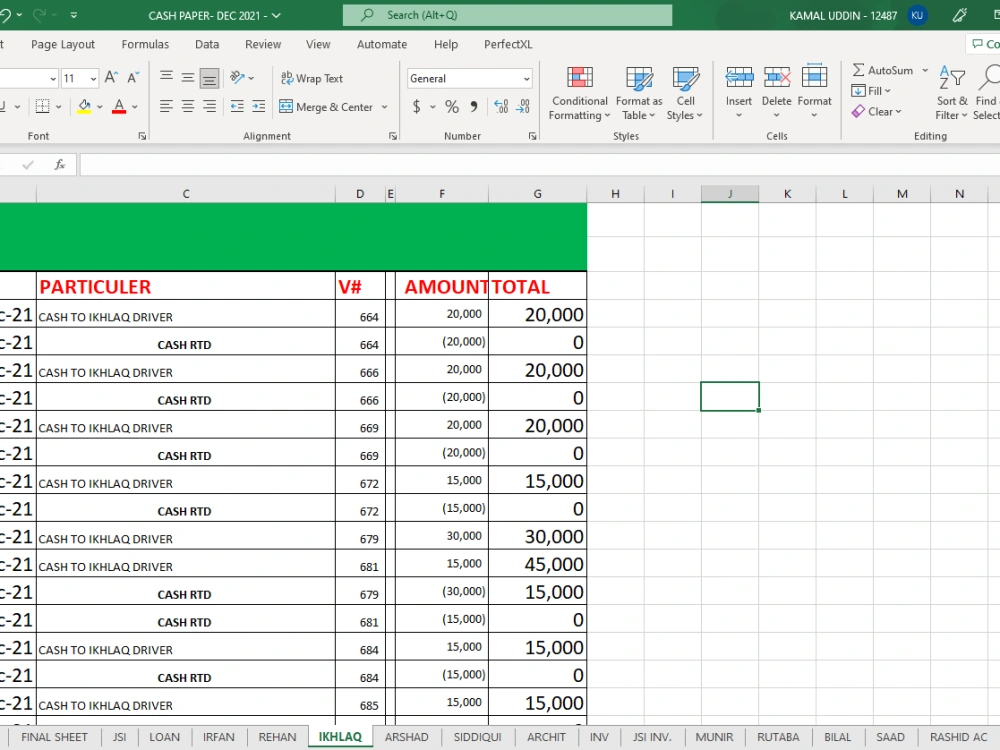Apply red Font Color
The image size is (1000, 750).
point(119,107)
